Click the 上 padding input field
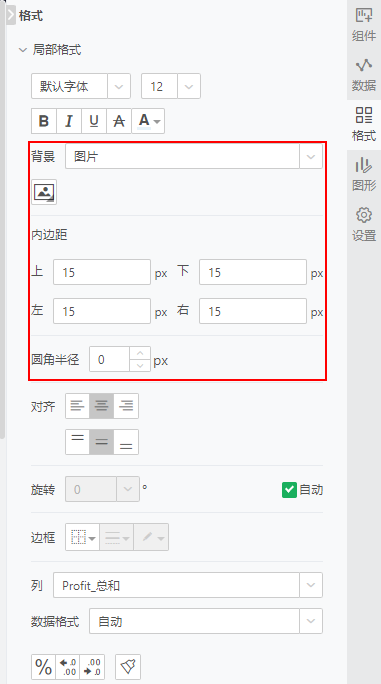Viewport: 381px width, 684px height. click(x=102, y=272)
